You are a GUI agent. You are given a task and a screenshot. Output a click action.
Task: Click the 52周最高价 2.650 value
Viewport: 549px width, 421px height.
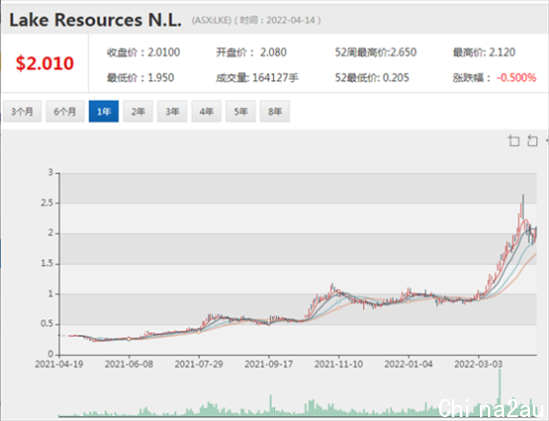(x=376, y=52)
